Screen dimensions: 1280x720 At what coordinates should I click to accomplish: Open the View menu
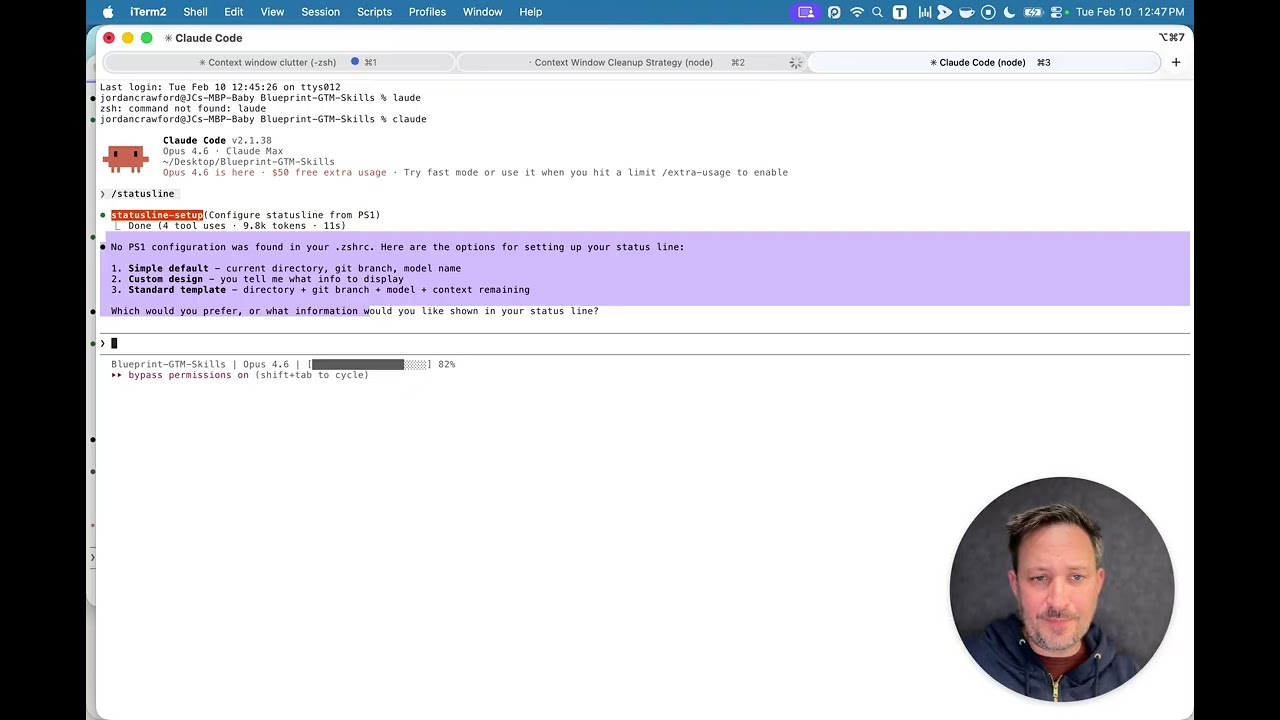(272, 12)
